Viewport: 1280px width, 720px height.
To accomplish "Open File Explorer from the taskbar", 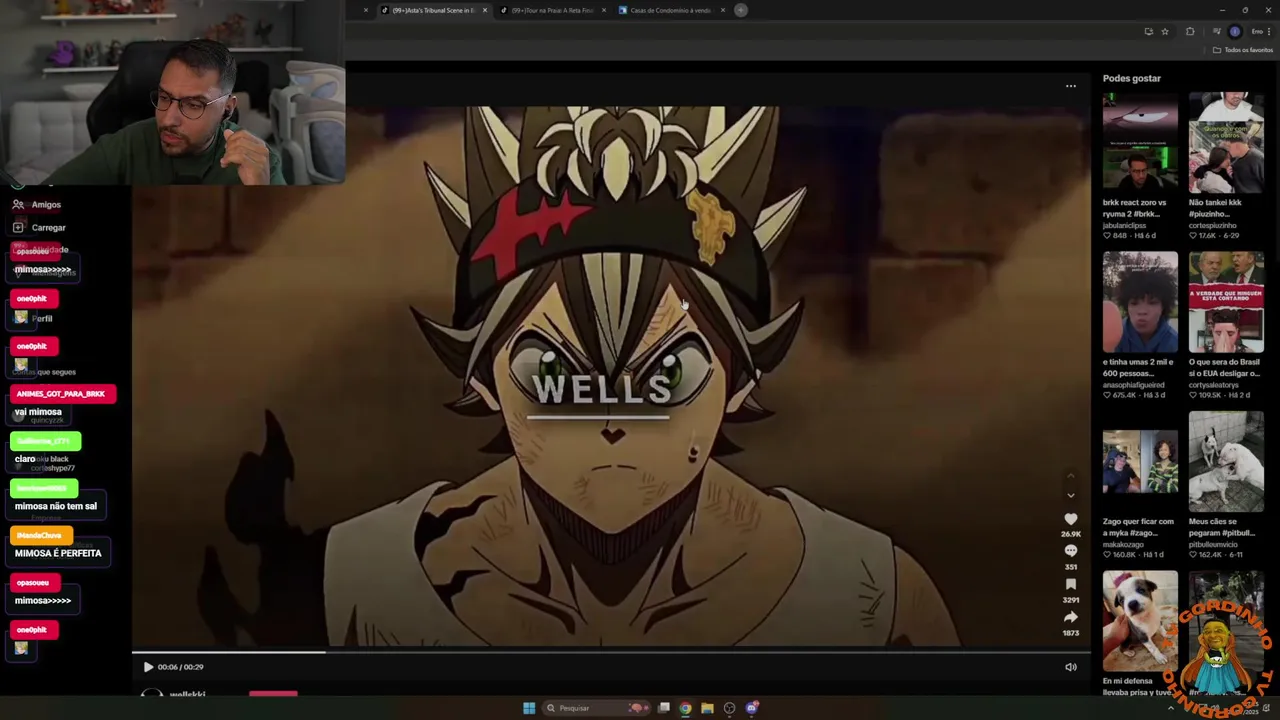I will click(x=707, y=708).
